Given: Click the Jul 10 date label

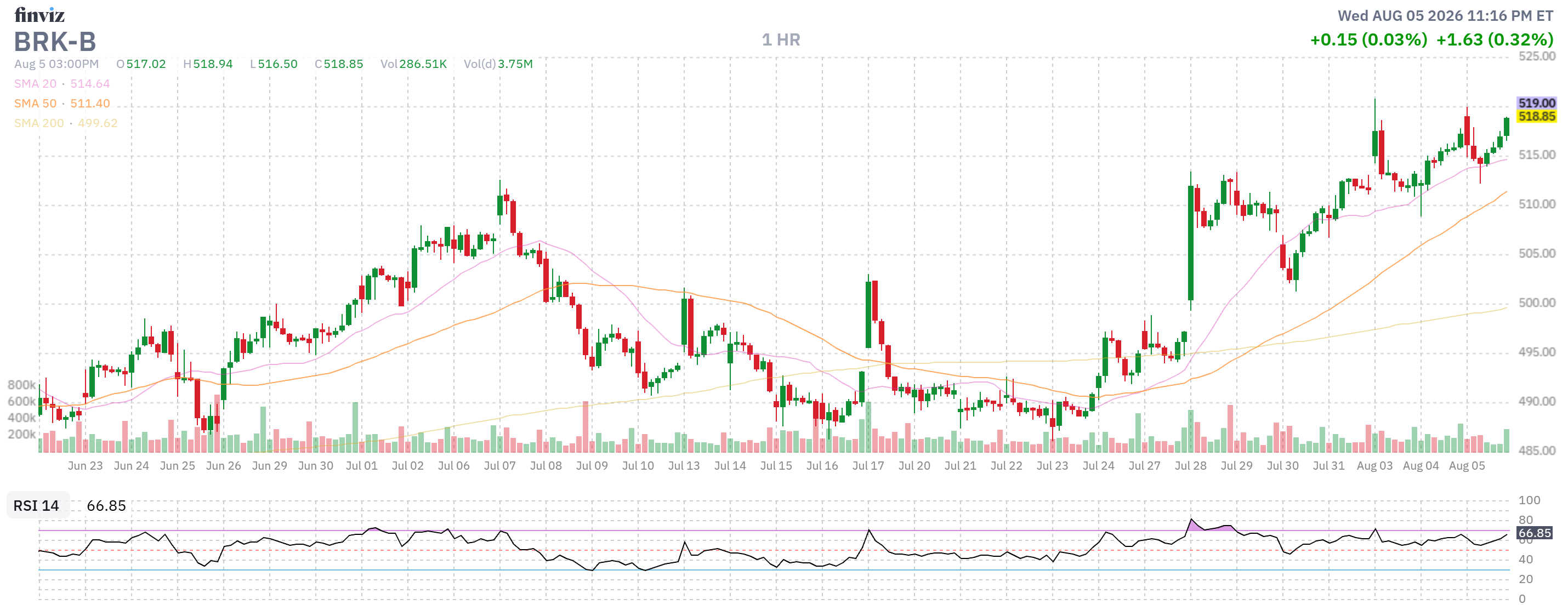Looking at the screenshot, I should point(638,466).
